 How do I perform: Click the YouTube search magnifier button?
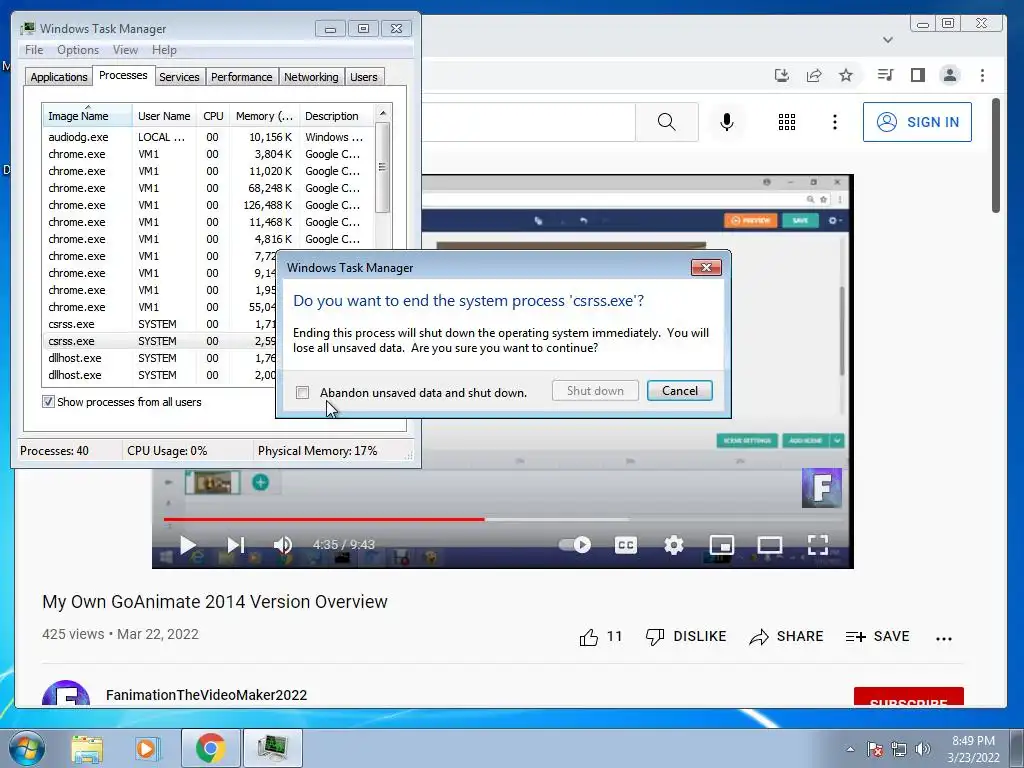(666, 121)
